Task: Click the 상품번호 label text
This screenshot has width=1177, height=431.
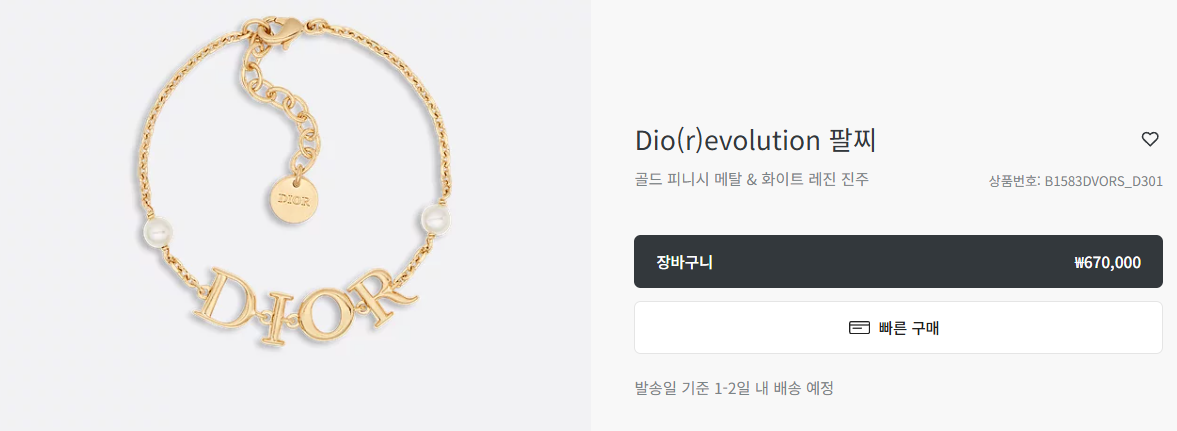Action: tap(1015, 181)
